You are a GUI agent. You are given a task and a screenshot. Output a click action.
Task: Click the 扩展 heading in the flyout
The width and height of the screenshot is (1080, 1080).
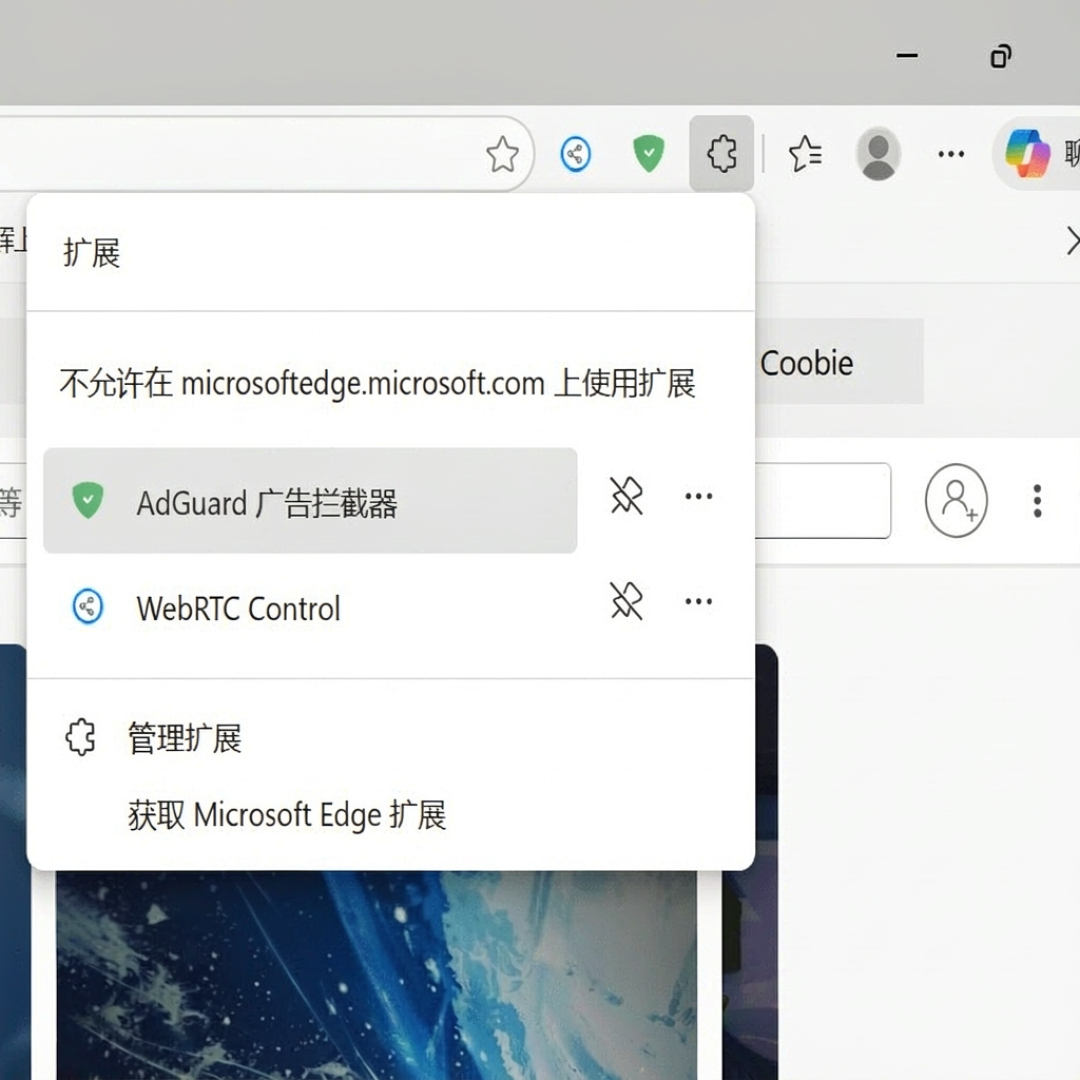tap(92, 253)
